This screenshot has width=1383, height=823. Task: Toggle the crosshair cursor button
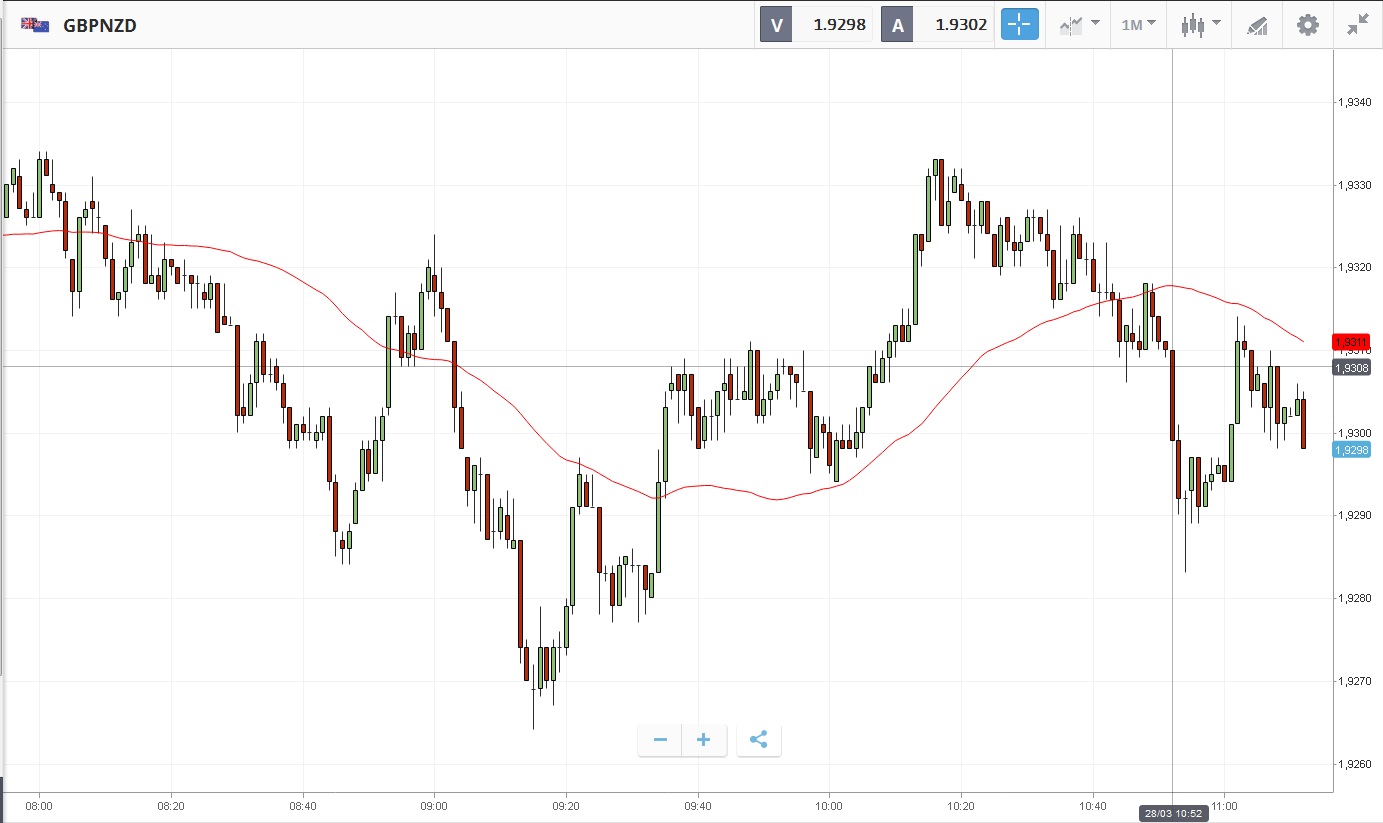tap(1020, 25)
